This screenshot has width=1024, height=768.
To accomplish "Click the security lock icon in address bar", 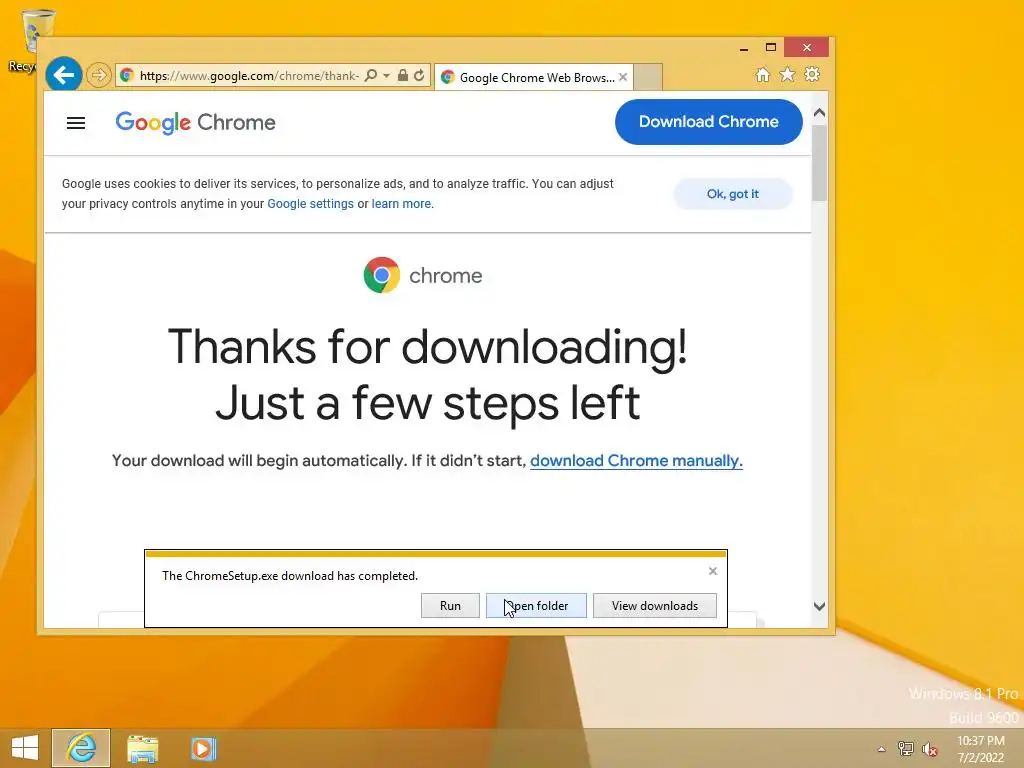I will [403, 76].
